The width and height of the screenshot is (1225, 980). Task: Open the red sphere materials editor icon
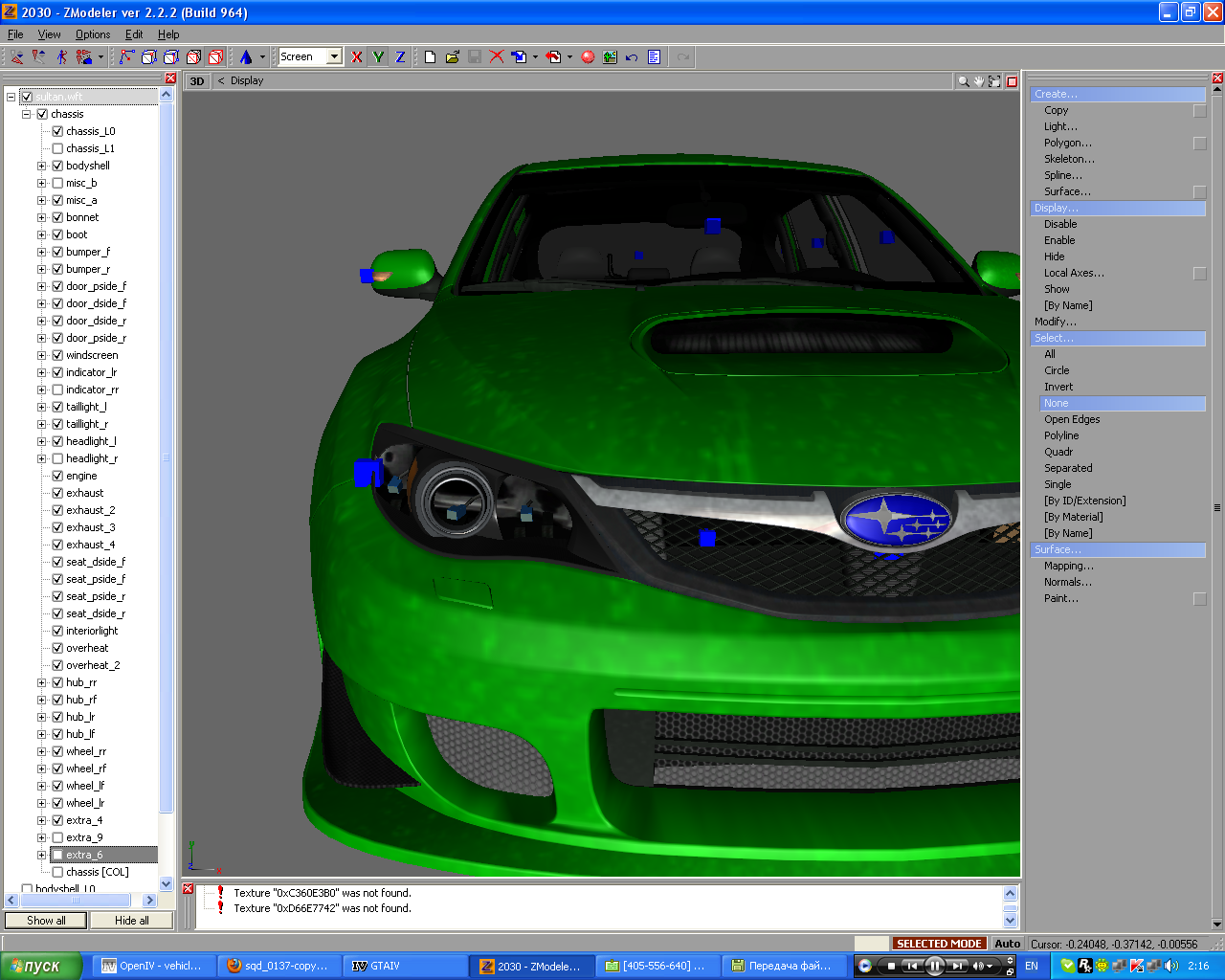pos(588,57)
